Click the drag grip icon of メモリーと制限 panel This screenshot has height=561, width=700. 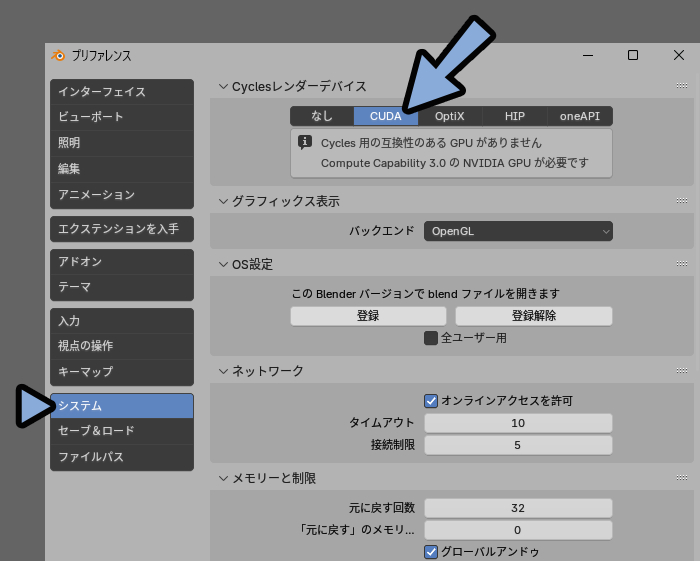(x=682, y=478)
